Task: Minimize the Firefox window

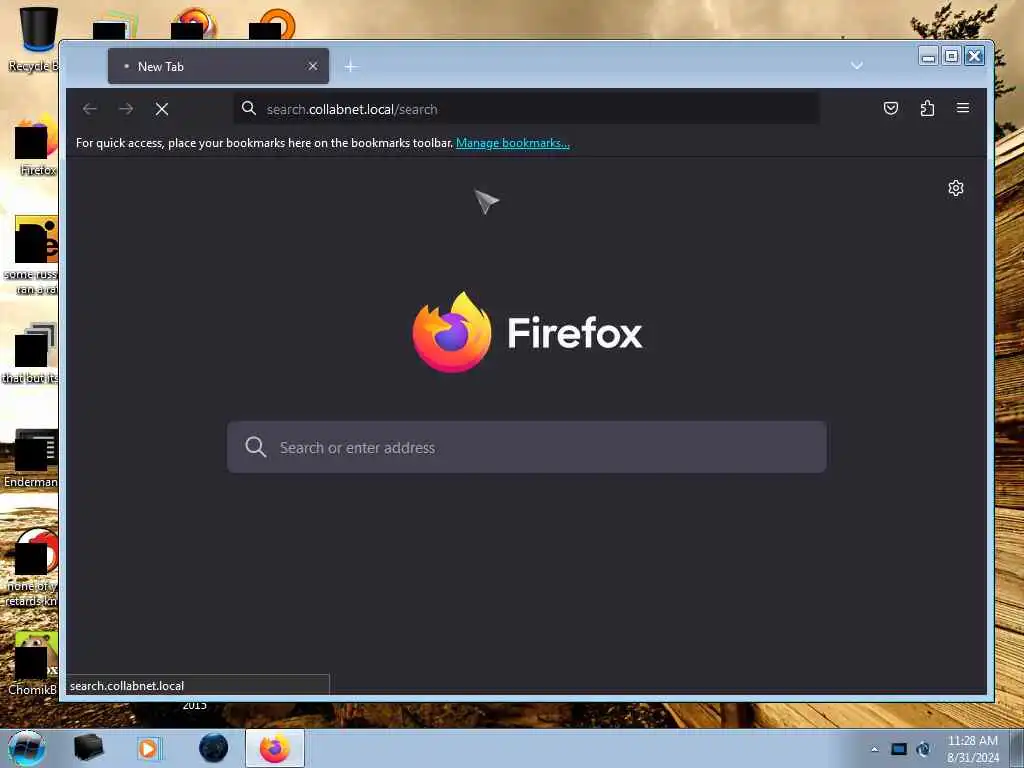Action: pos(928,56)
